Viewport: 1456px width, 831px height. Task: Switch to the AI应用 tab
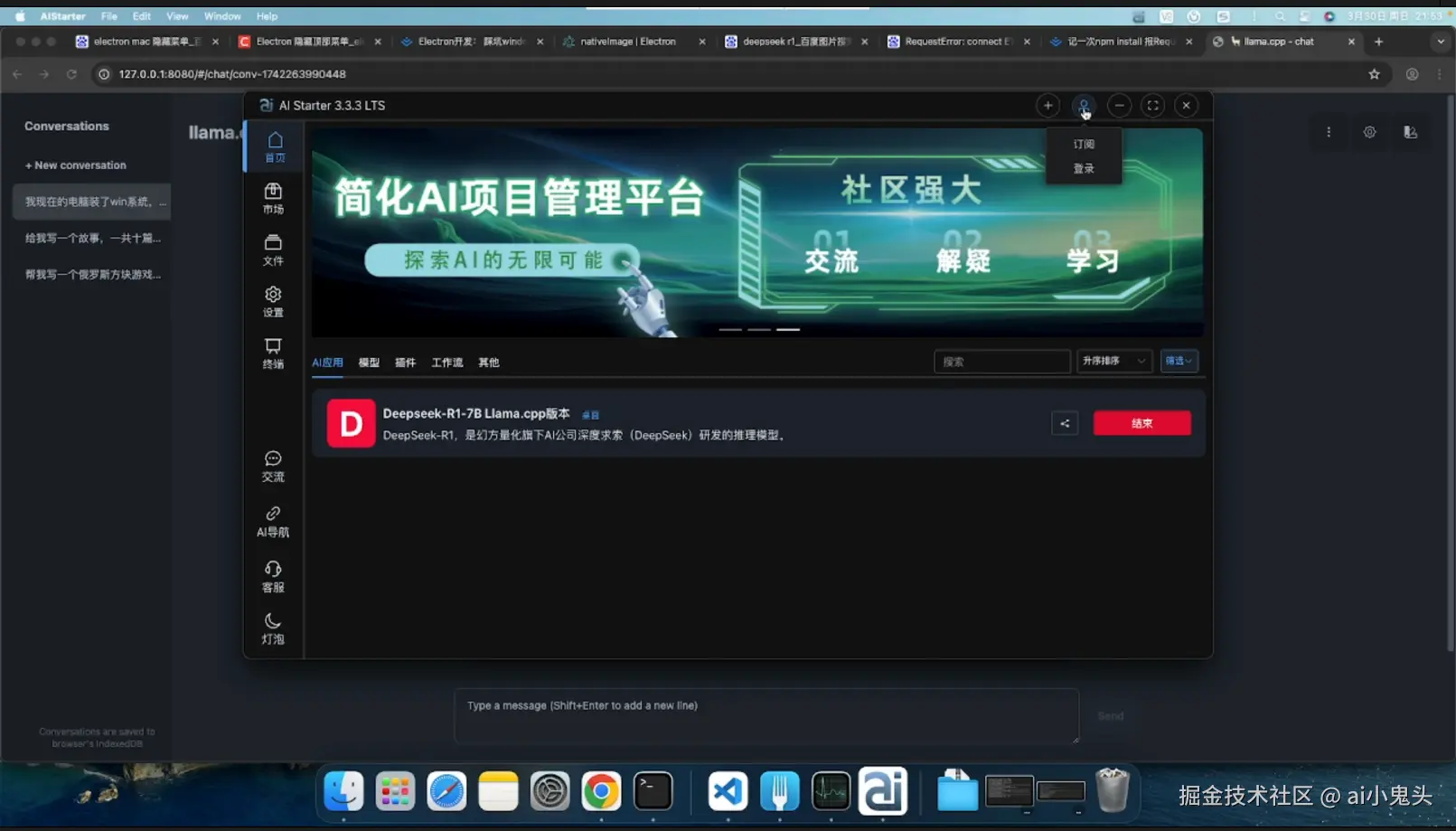pyautogui.click(x=327, y=363)
